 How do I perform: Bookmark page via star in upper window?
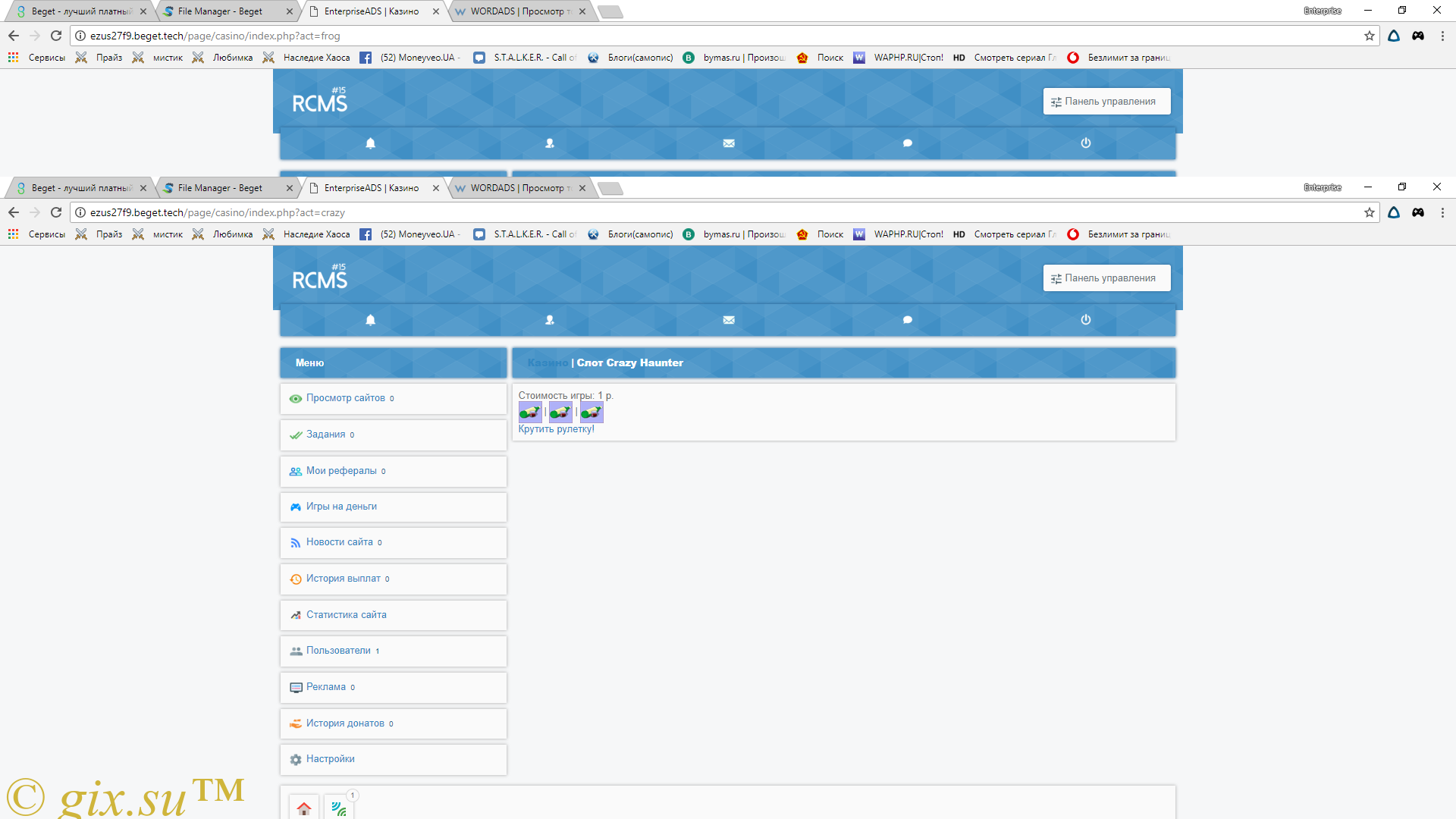pyautogui.click(x=1370, y=36)
